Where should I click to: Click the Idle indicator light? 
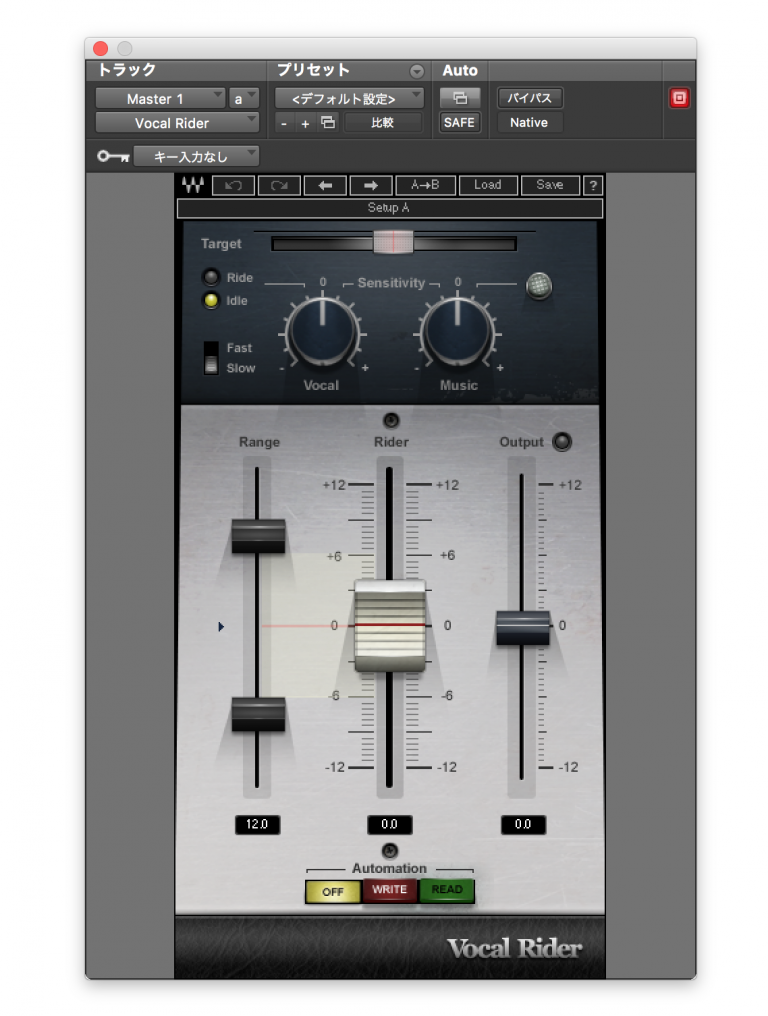click(x=211, y=301)
